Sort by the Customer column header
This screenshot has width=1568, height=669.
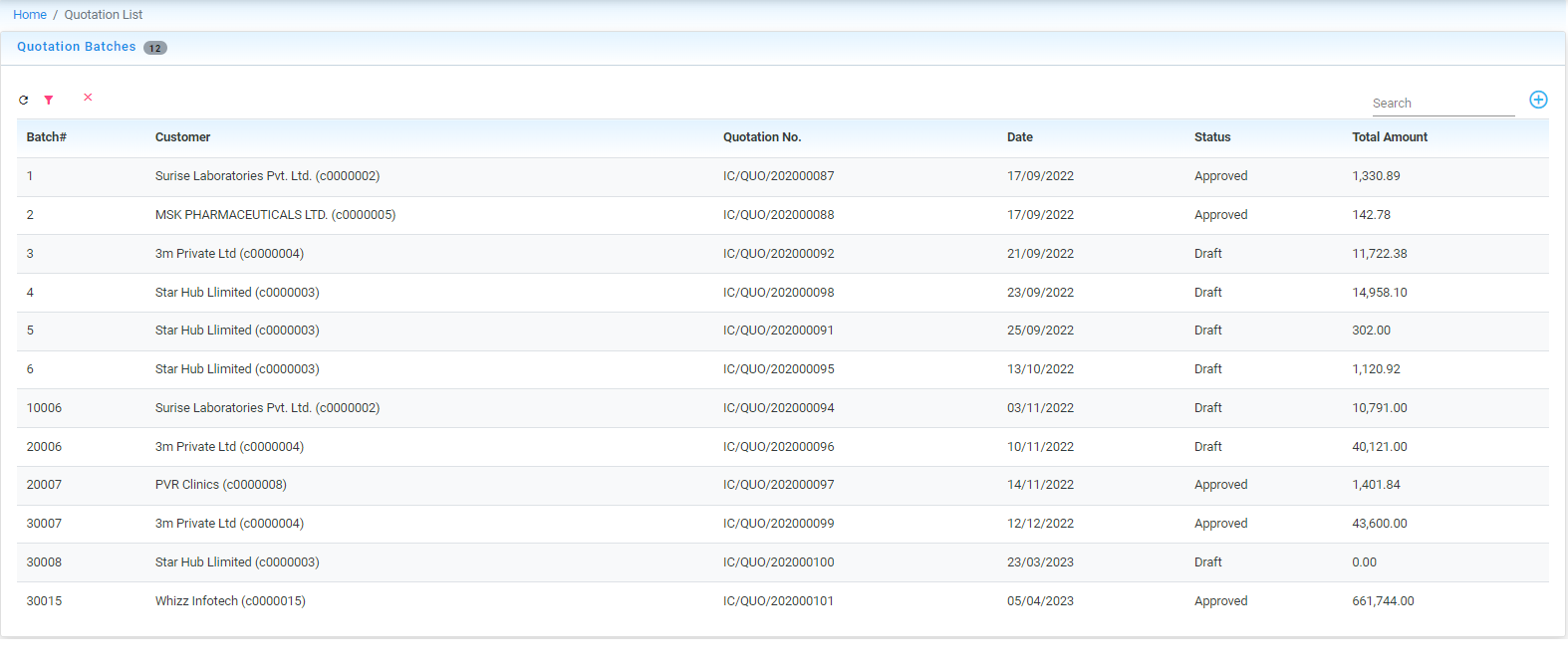point(182,137)
